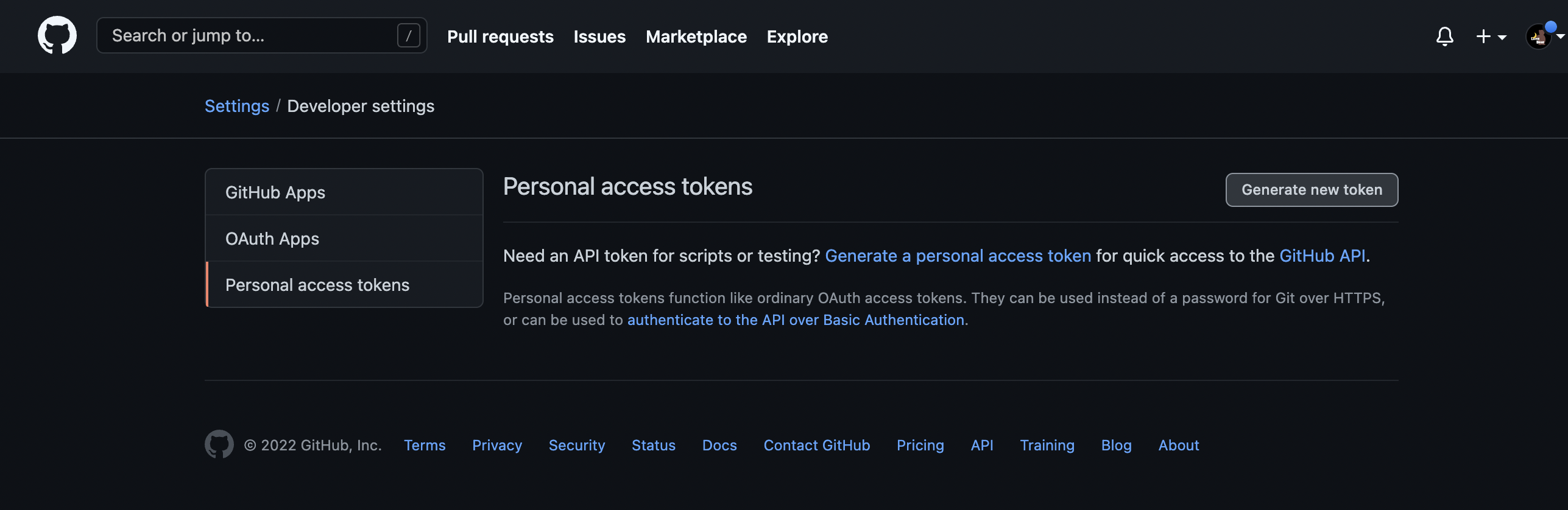Focus the Search or jump to field

click(x=261, y=35)
